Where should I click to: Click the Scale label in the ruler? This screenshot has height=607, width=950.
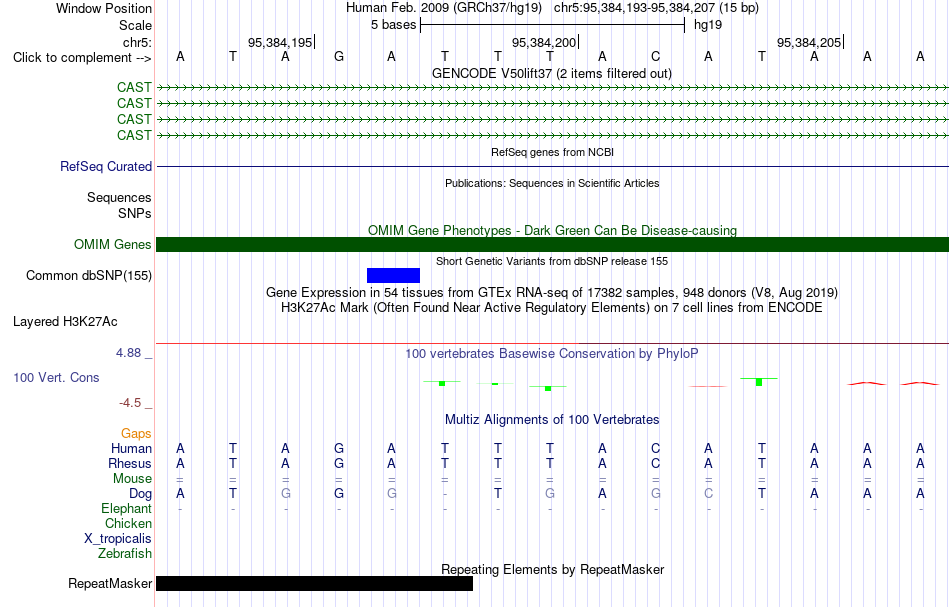click(x=136, y=25)
